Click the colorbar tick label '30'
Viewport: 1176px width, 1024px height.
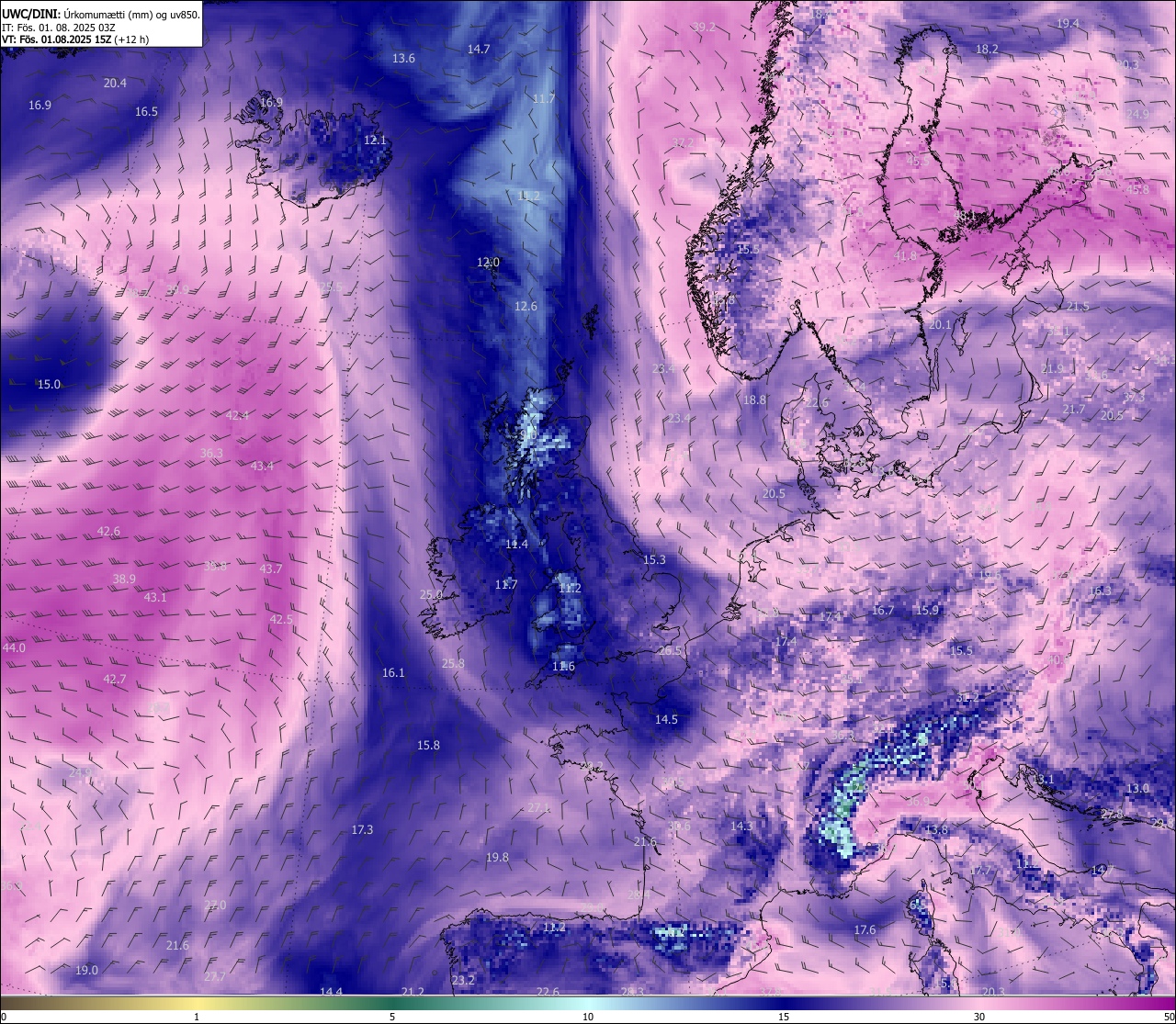click(x=980, y=1017)
